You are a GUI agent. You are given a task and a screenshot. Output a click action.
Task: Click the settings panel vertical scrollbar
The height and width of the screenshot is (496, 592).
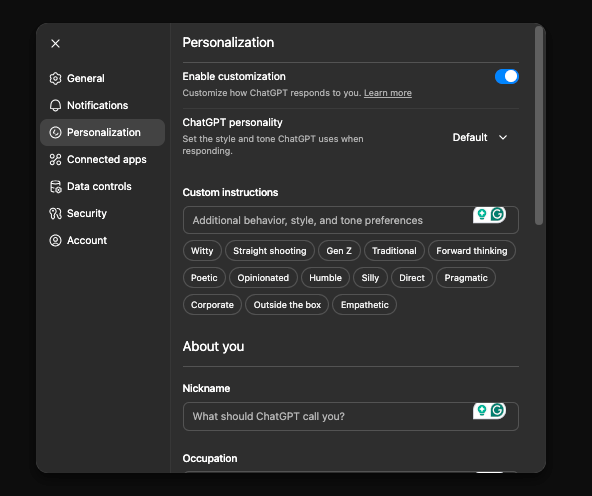click(539, 125)
